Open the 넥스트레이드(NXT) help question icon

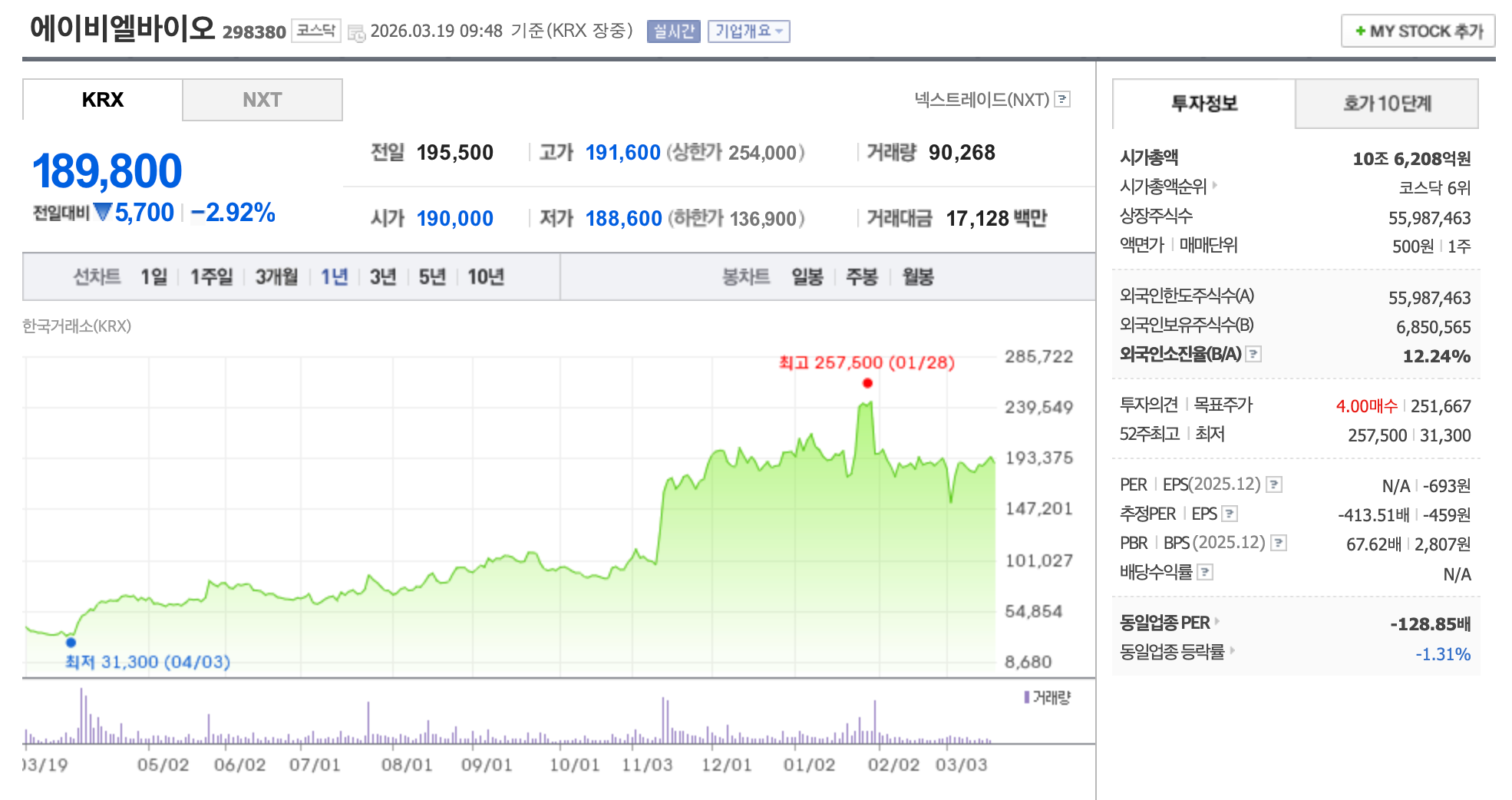(x=1062, y=99)
